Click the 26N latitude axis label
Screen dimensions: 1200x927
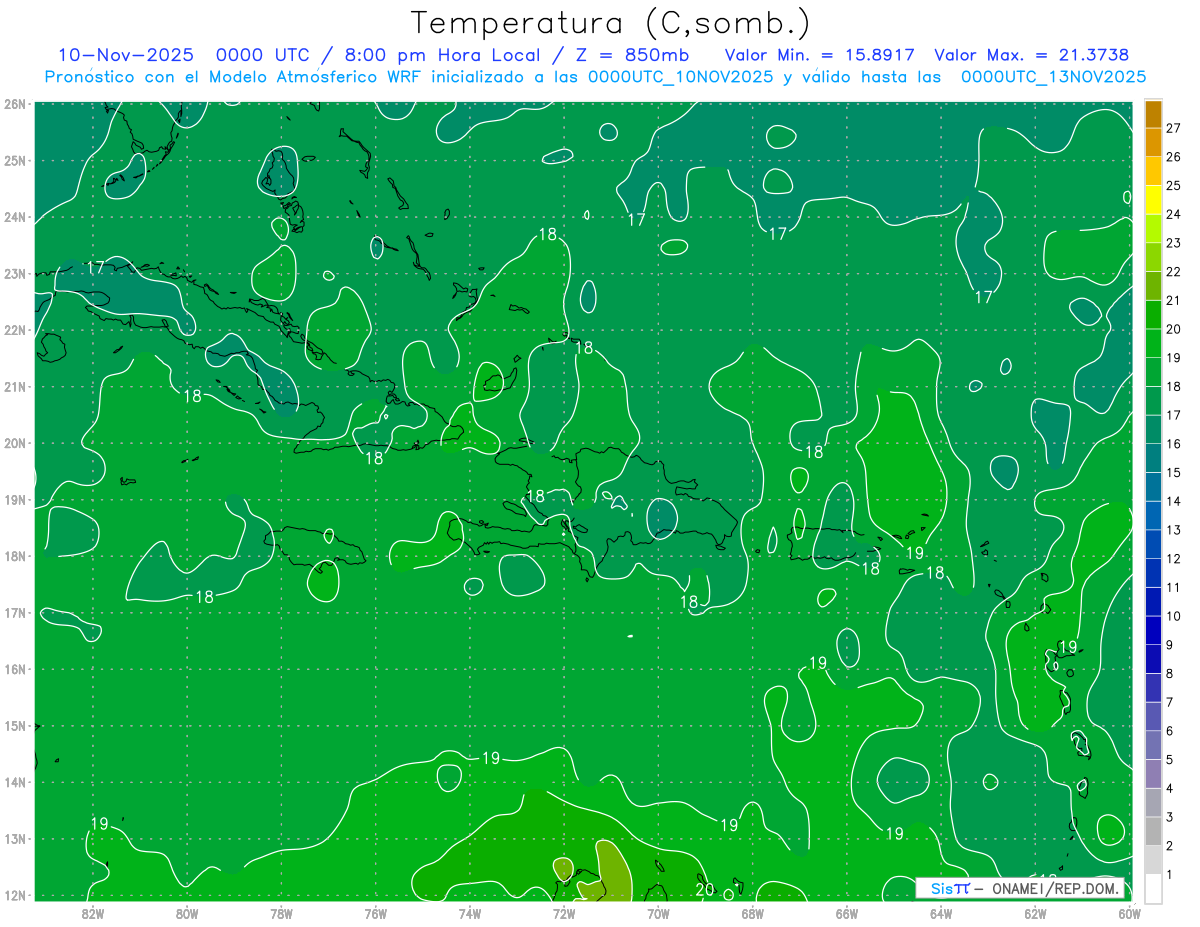point(15,104)
